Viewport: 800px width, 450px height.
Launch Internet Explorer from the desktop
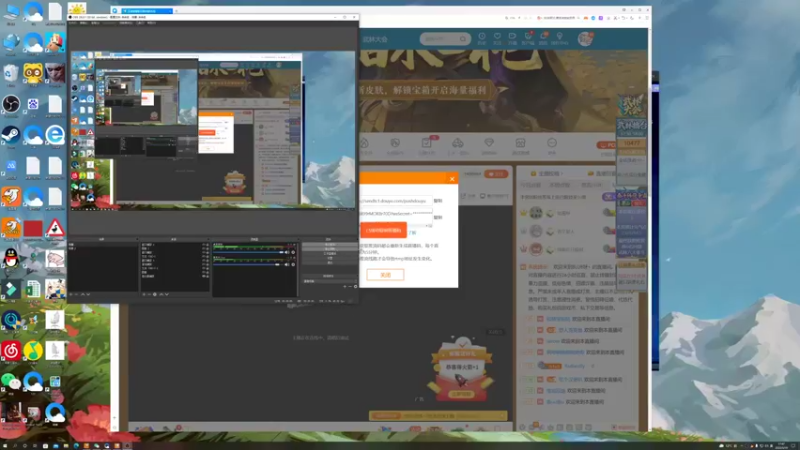tap(55, 135)
